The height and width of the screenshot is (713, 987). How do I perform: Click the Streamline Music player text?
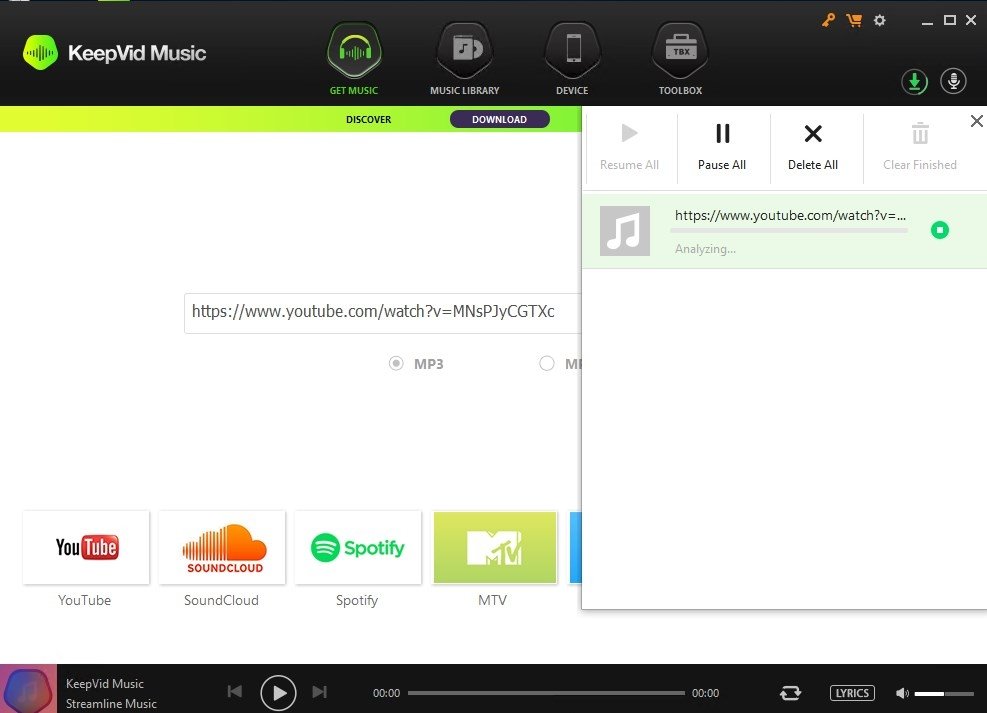click(x=111, y=704)
